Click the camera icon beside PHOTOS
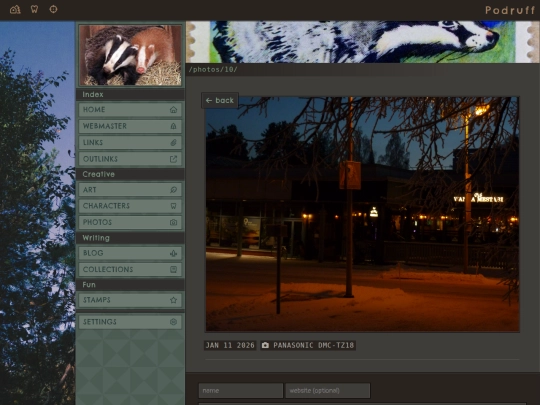This screenshot has height=405, width=540. click(x=173, y=222)
